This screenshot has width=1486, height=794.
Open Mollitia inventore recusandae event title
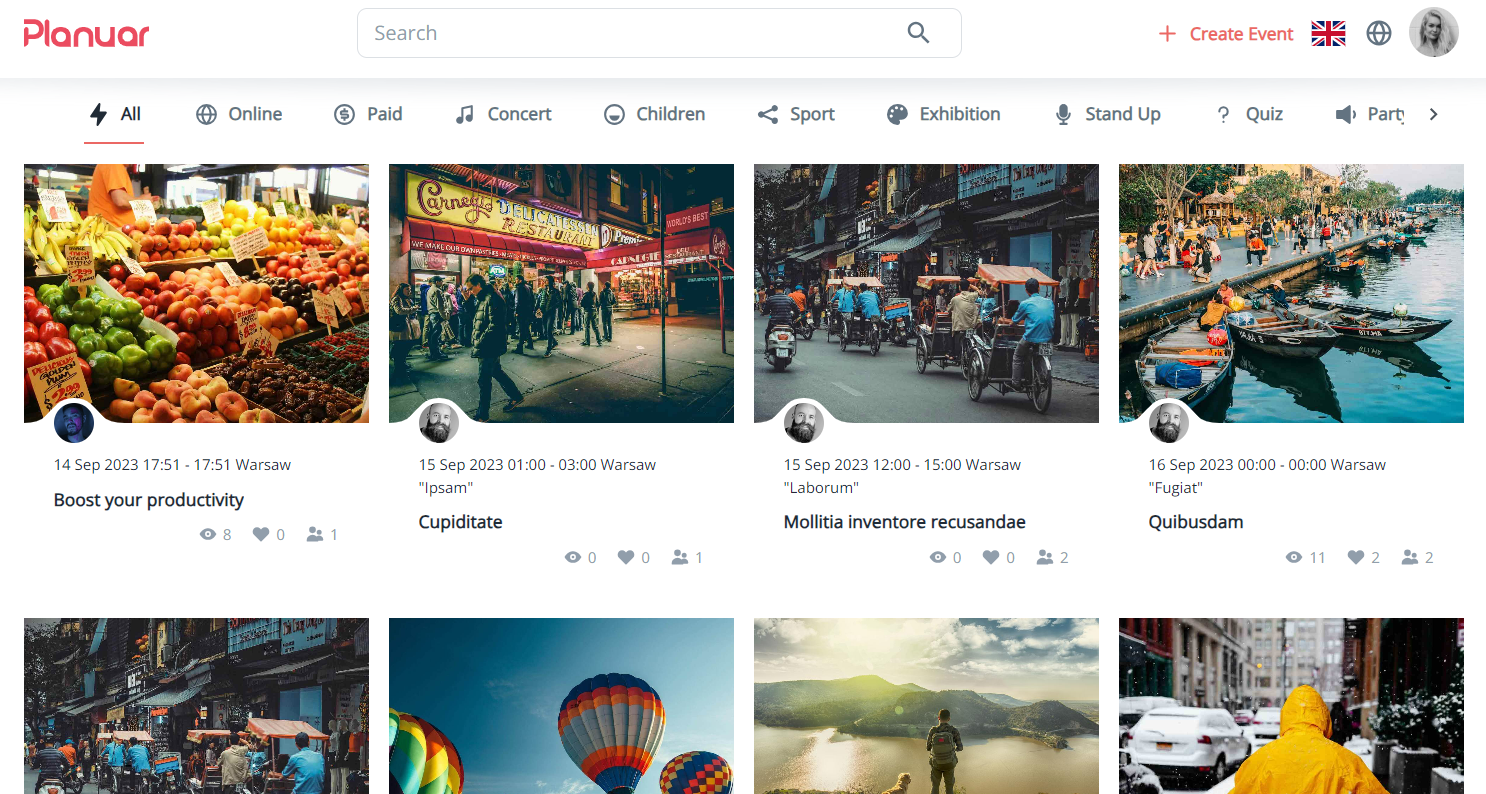tap(905, 522)
